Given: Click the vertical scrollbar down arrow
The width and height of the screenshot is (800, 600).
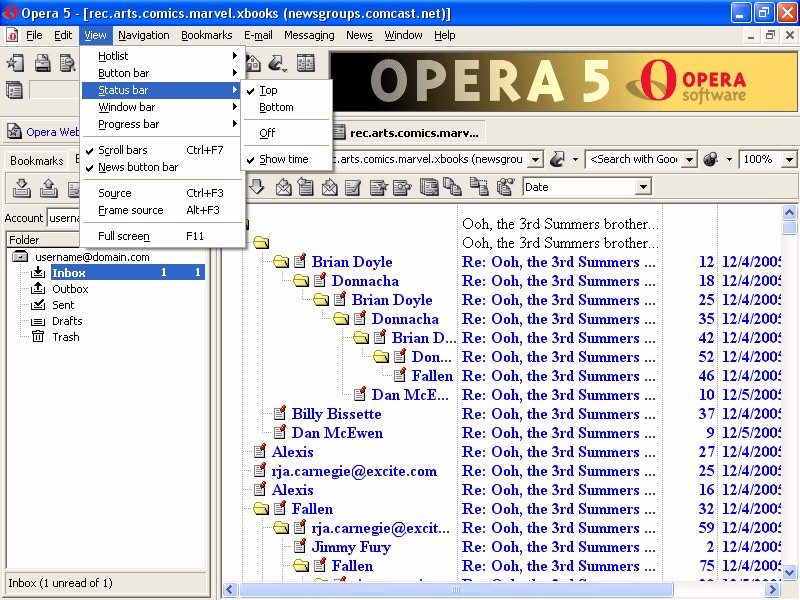Looking at the screenshot, I should [x=789, y=572].
